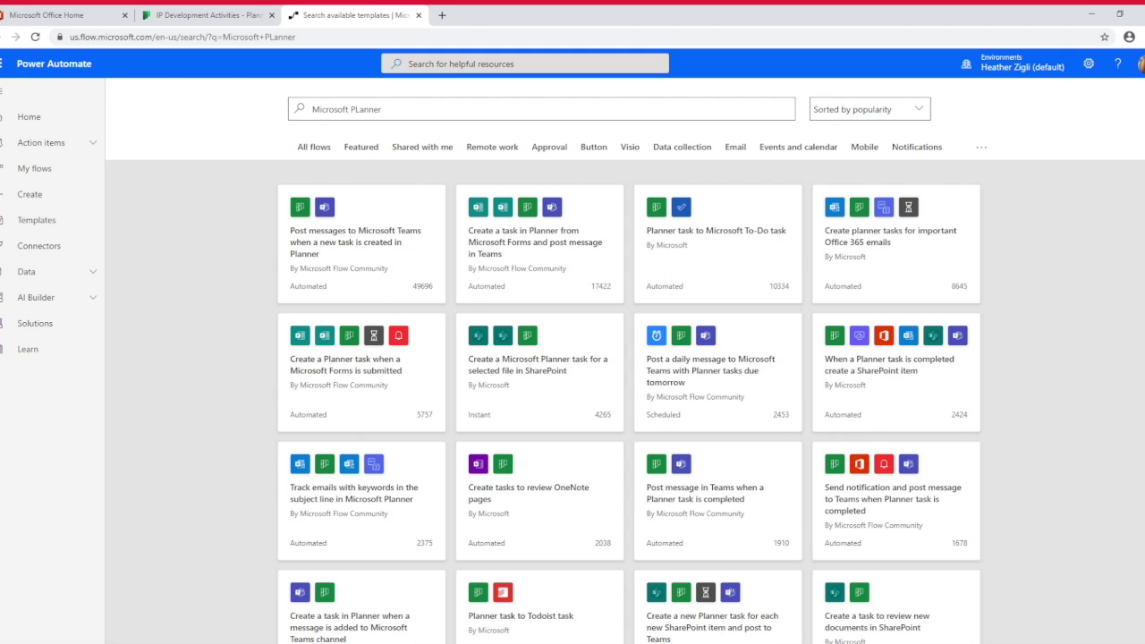Click the Planner icon on 'Post messages to Microsoft Teams' card

pos(300,207)
